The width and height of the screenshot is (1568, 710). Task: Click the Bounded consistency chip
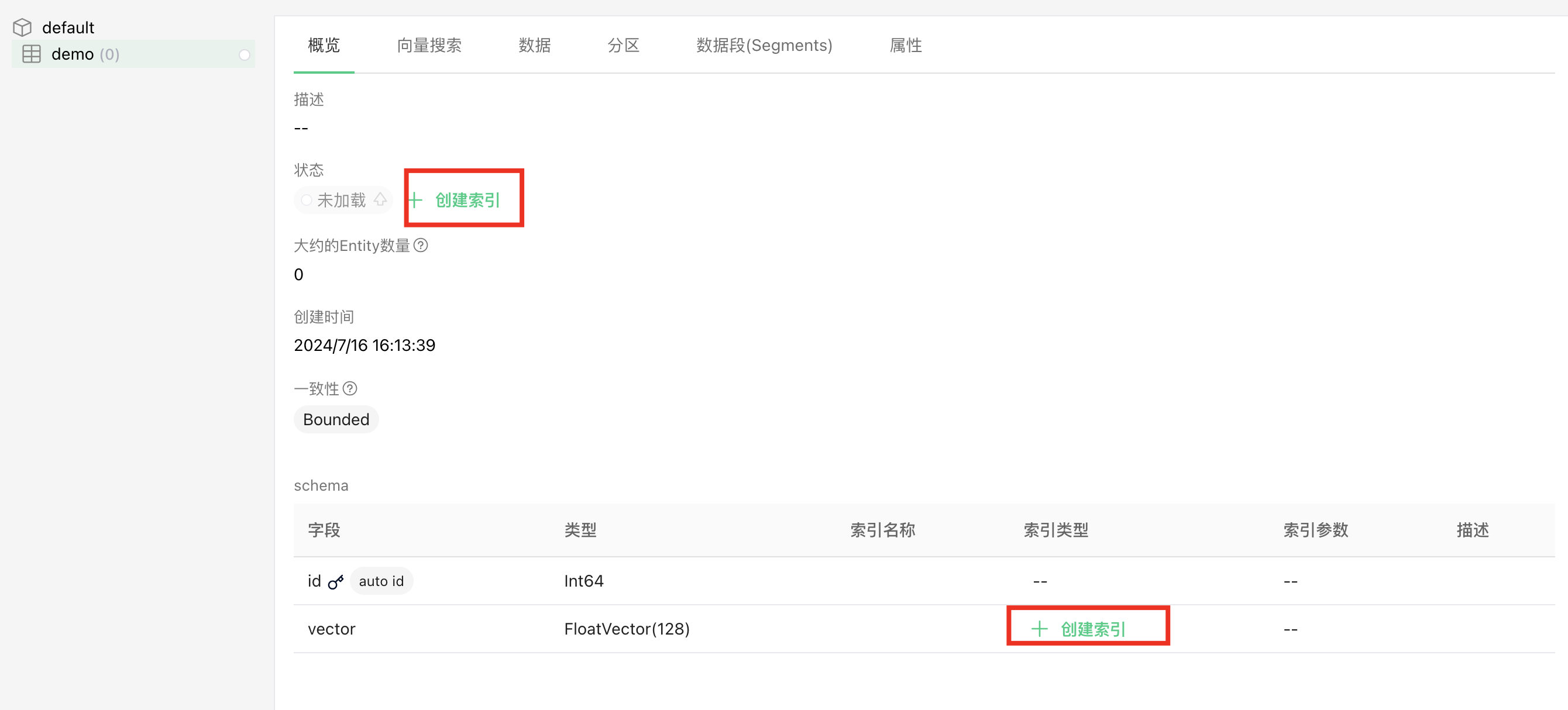(x=336, y=419)
